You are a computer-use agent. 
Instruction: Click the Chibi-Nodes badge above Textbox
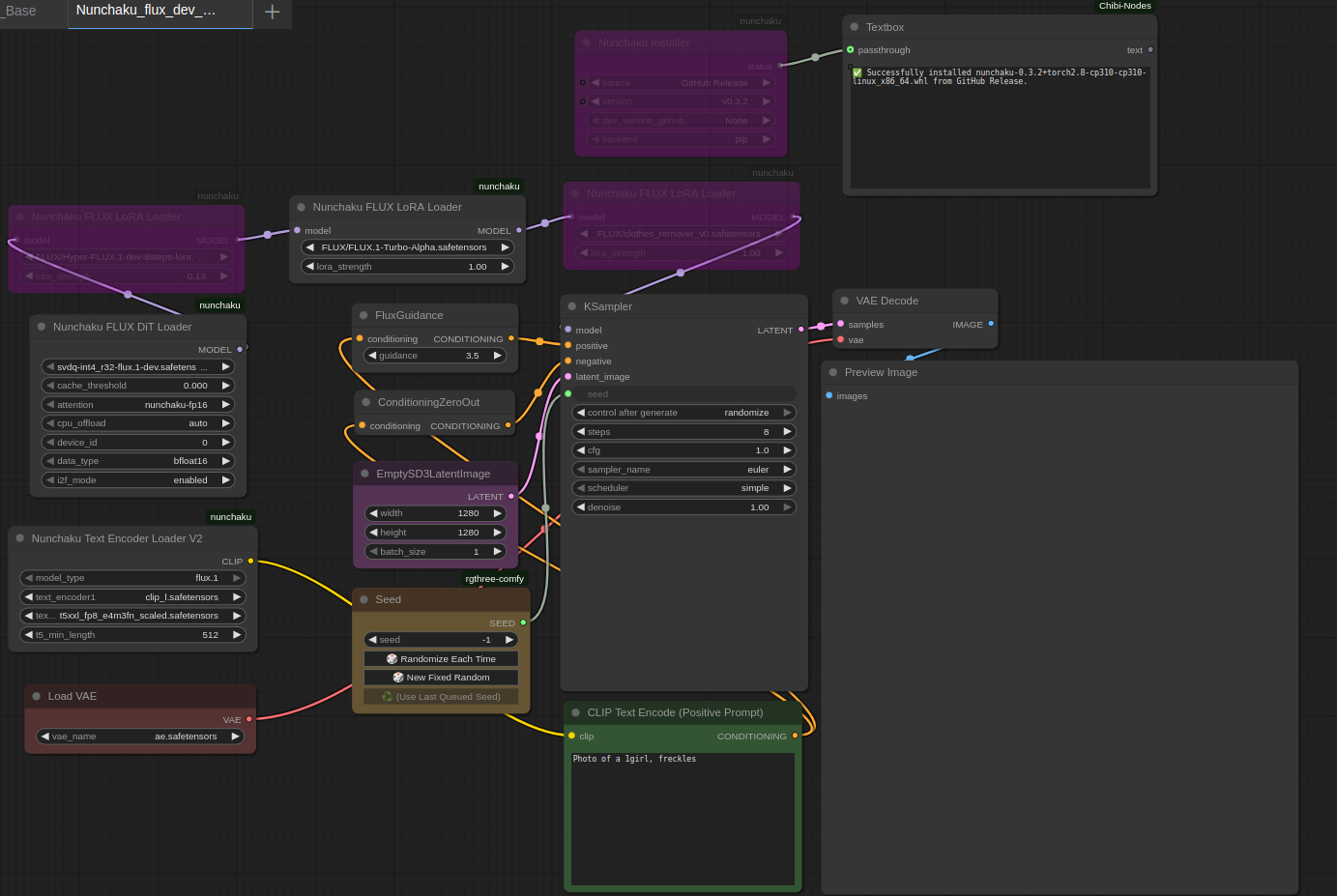pyautogui.click(x=1125, y=6)
